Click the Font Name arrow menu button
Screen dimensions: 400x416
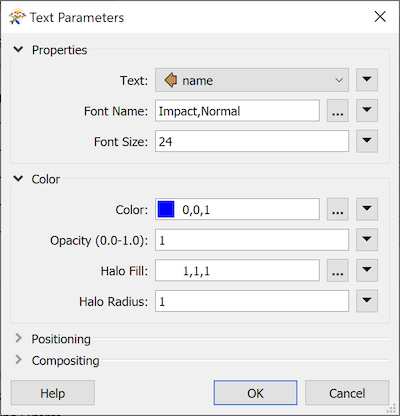[367, 111]
